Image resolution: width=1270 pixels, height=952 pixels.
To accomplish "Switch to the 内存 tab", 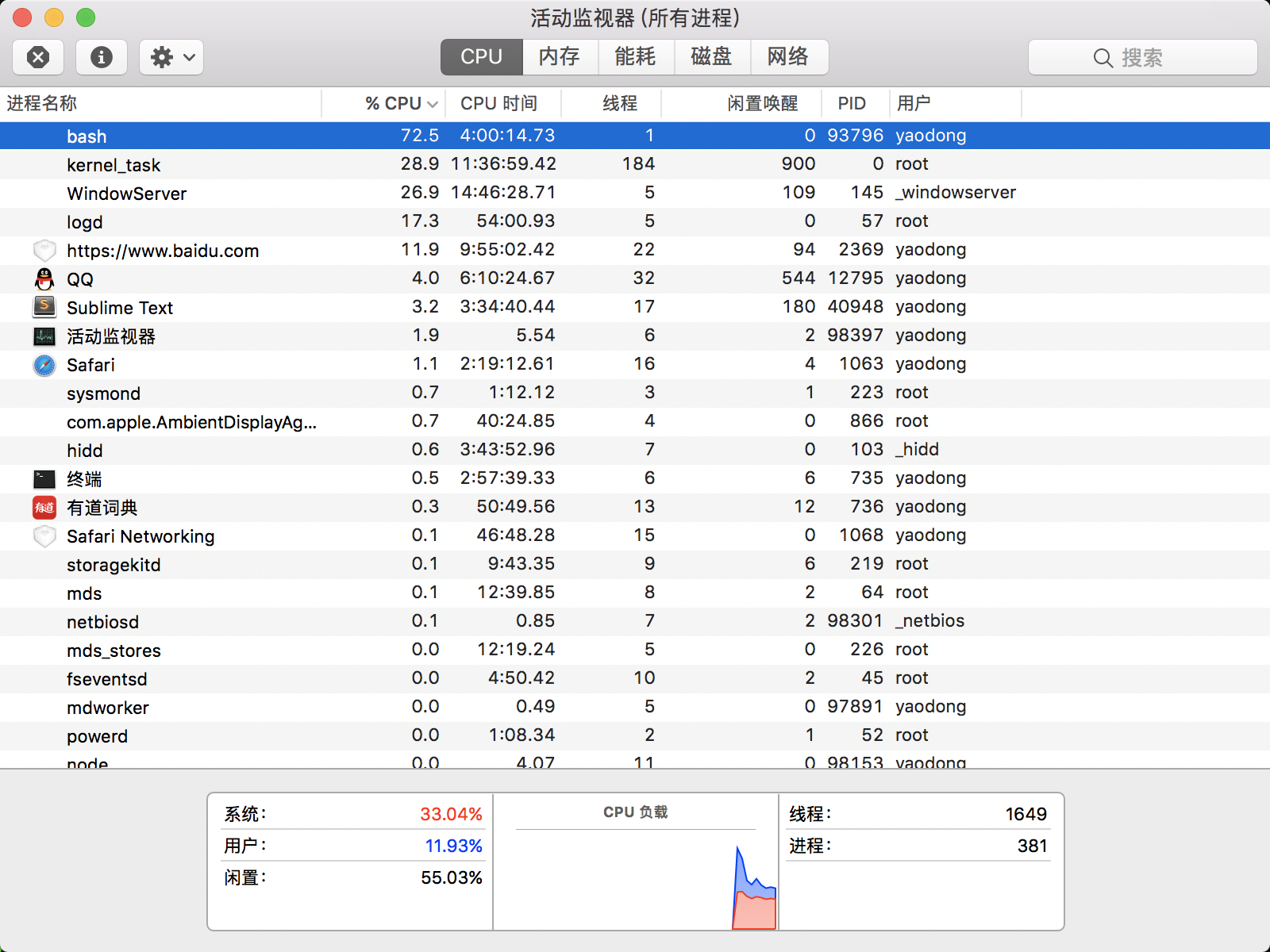I will 560,57.
